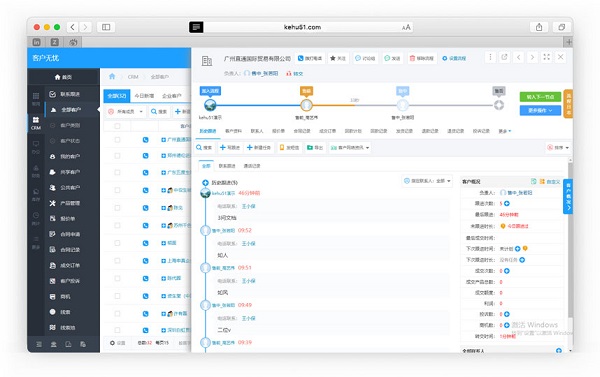This screenshot has width=600, height=377.
Task: Click the blue phone icon in the first customer row
Action: (145, 140)
